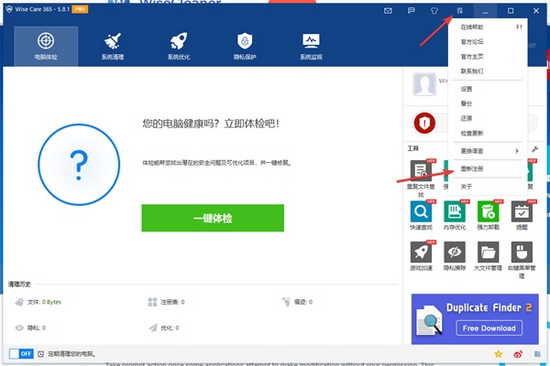Click the user avatar picture
The height and width of the screenshot is (366, 550).
coord(424,84)
